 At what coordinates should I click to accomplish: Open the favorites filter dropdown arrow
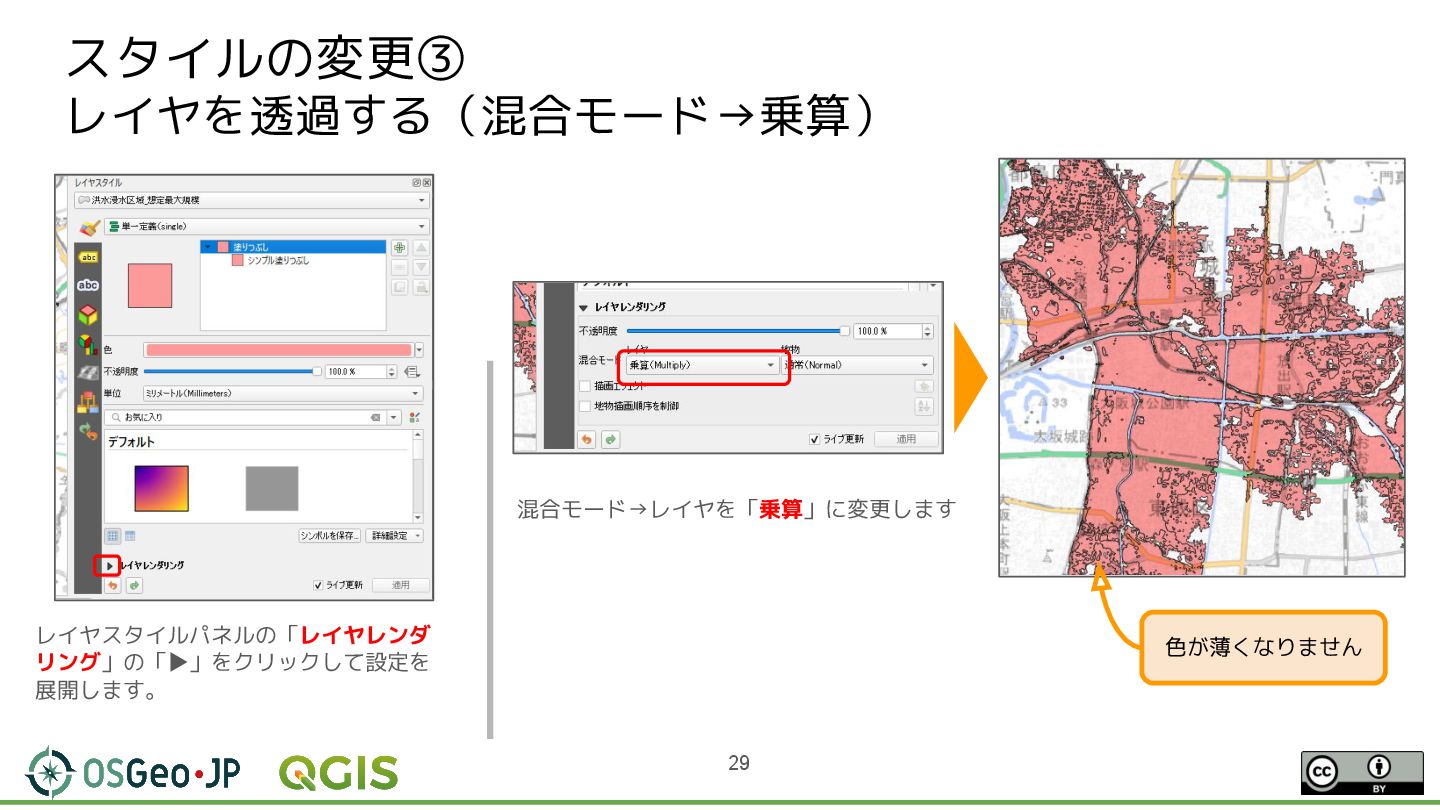[x=394, y=417]
